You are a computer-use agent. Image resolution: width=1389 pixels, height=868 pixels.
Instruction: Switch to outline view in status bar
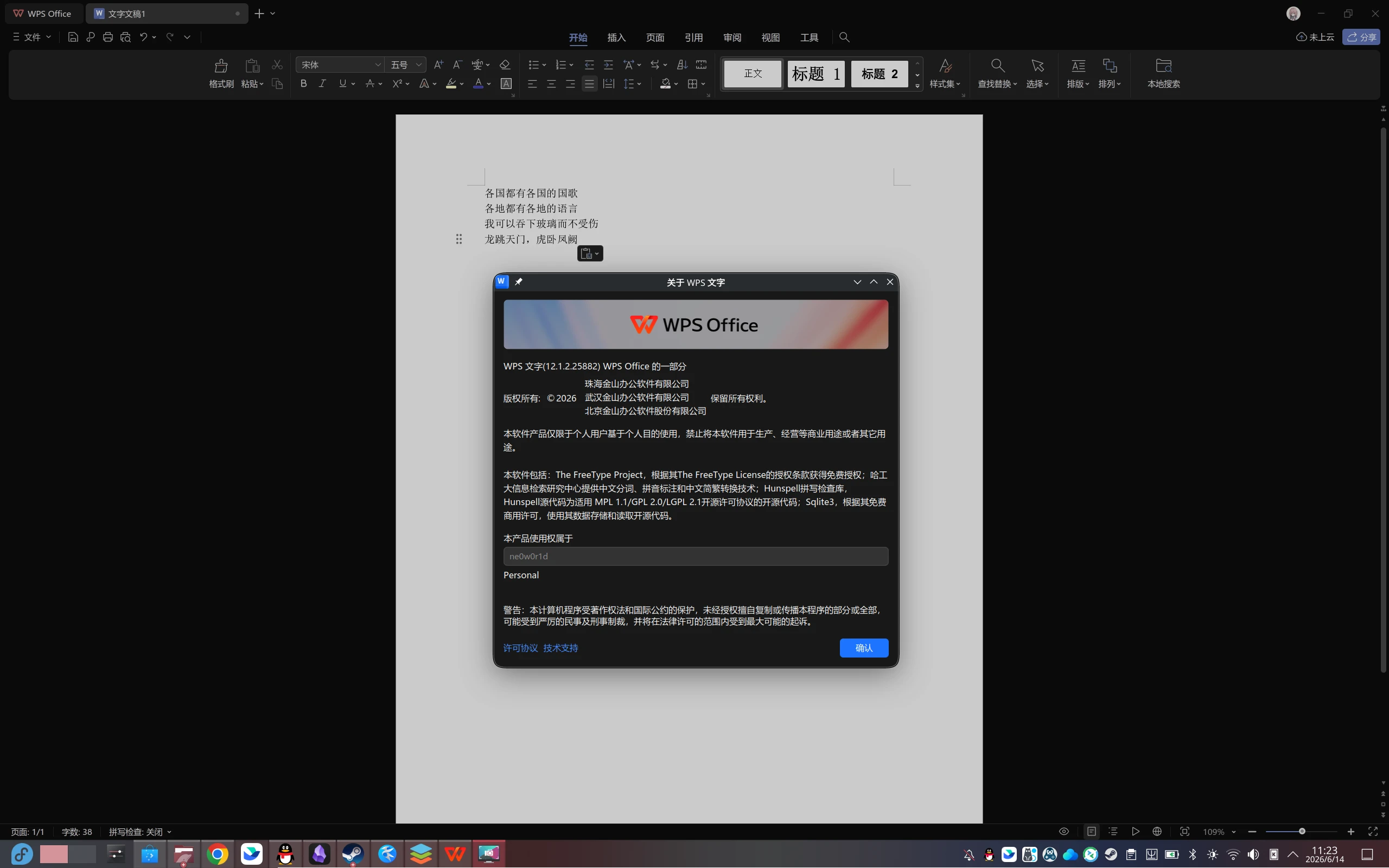pos(1113,832)
